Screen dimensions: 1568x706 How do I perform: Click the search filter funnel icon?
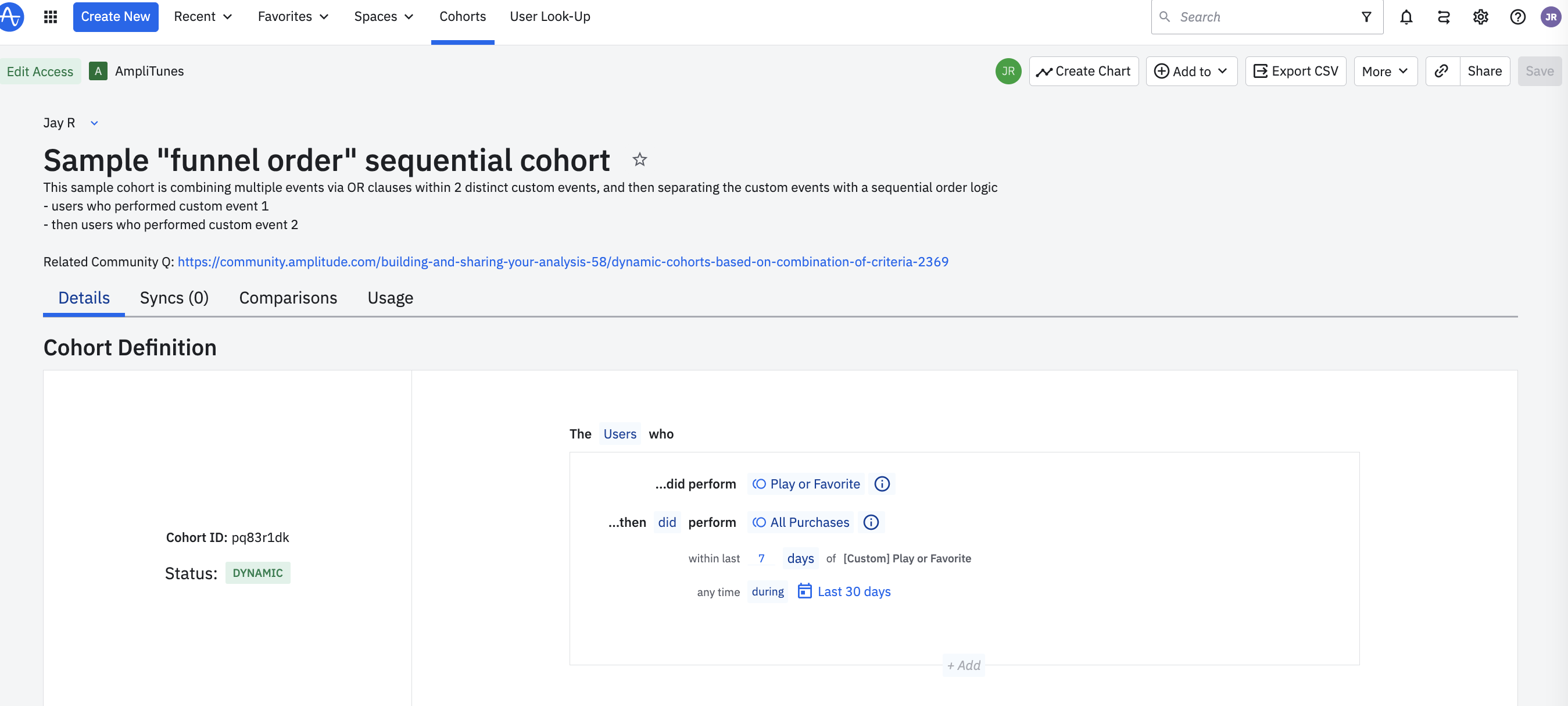(x=1366, y=17)
